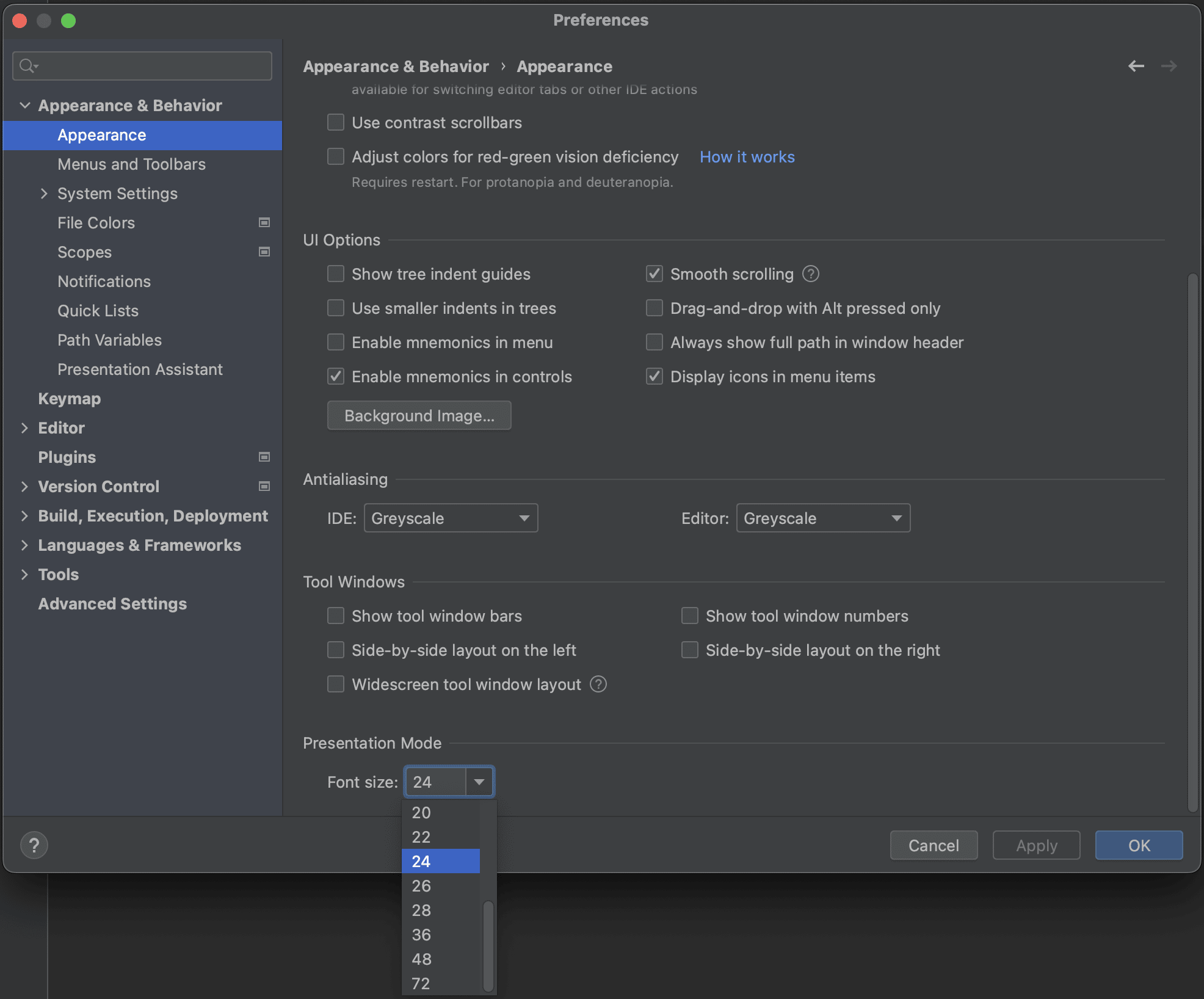Click the panel icon next to Version Control
This screenshot has width=1204, height=999.
point(264,486)
